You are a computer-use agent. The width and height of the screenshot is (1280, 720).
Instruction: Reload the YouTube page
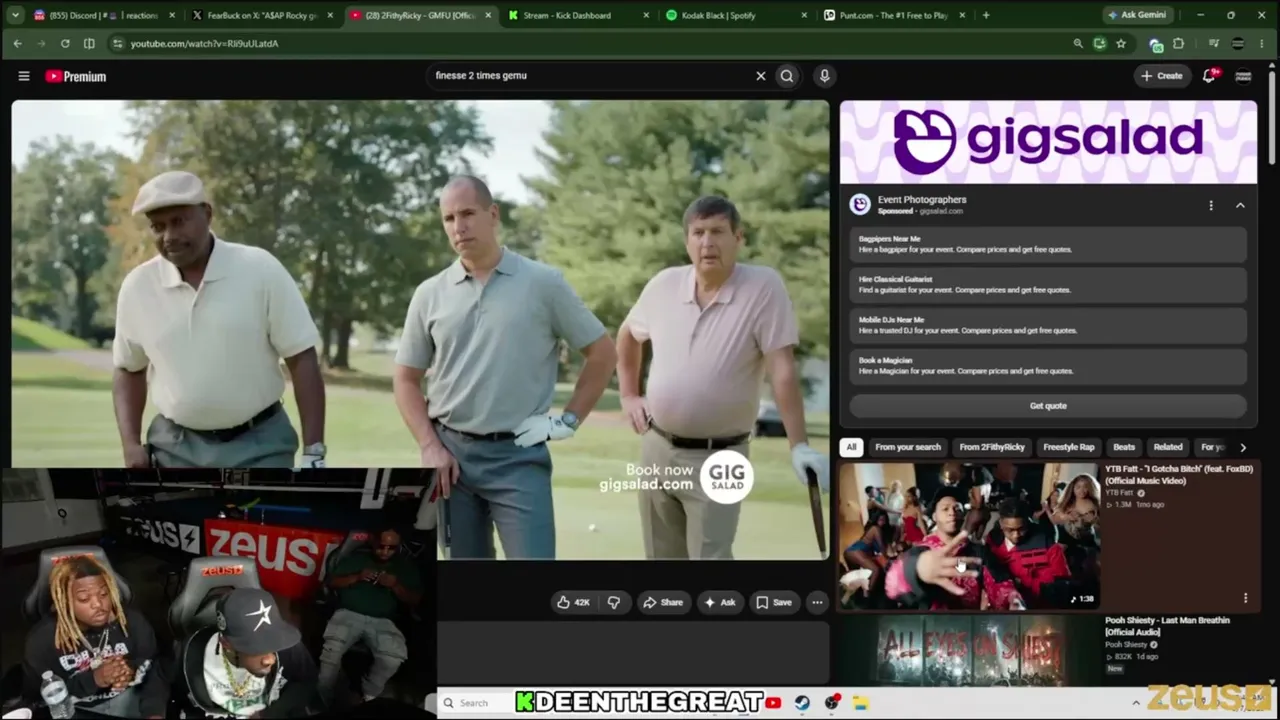pyautogui.click(x=65, y=44)
